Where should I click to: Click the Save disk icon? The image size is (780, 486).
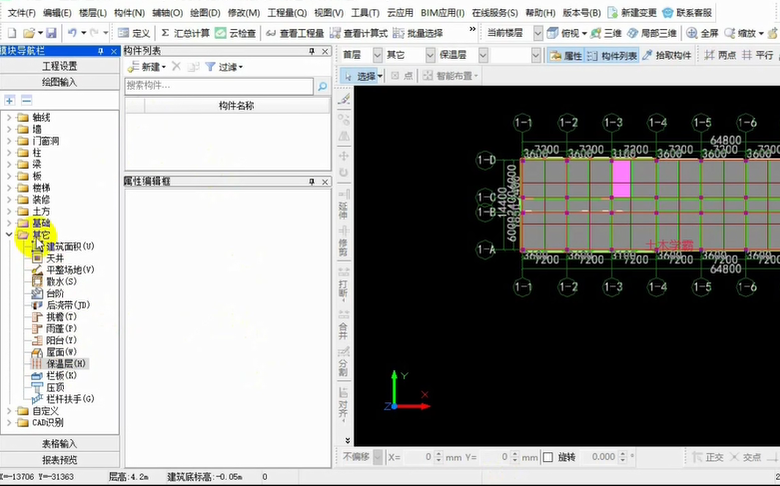[x=51, y=33]
